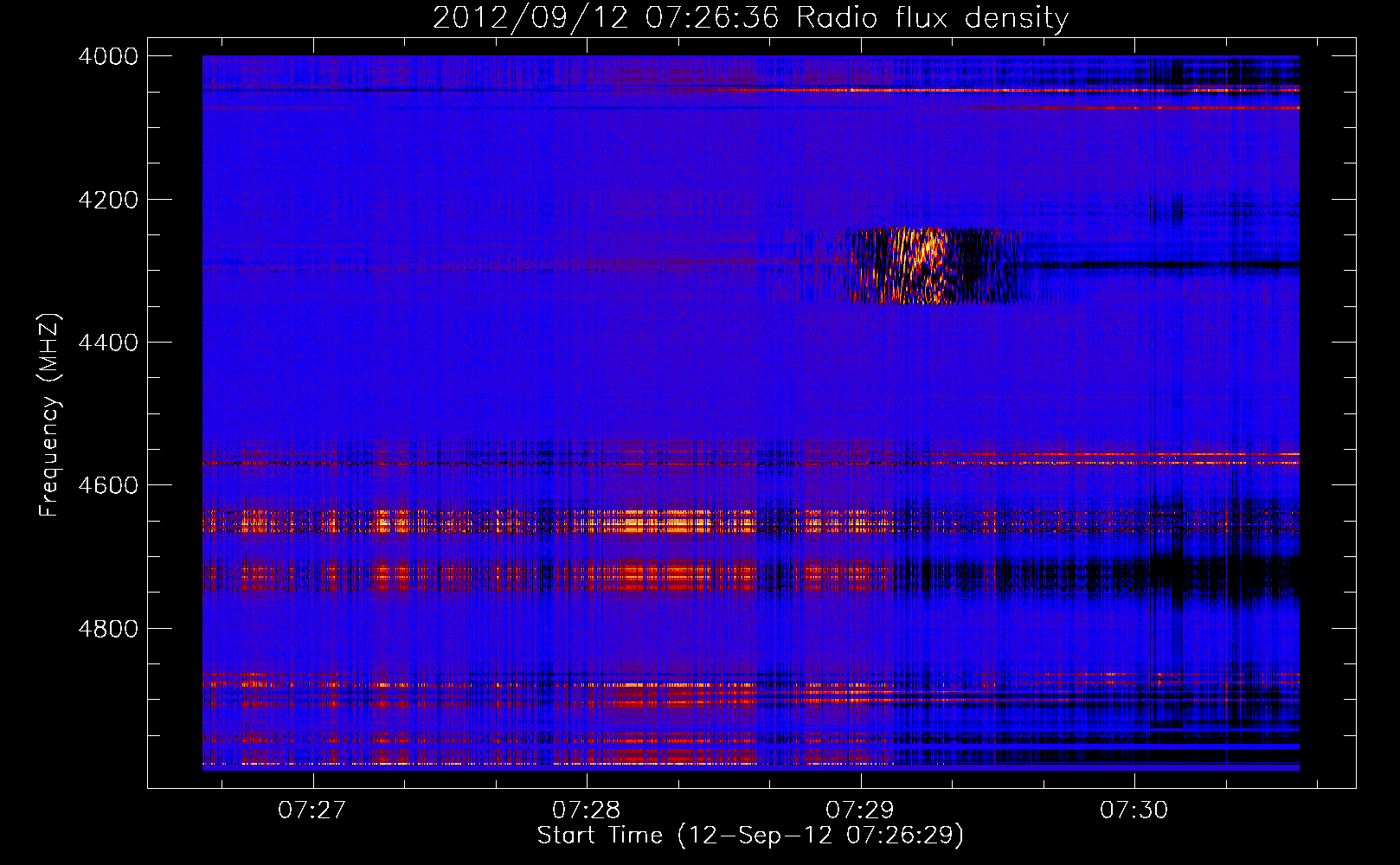Click the 'Start Time (12-Sep-12 07:26:29)' axis title
Viewport: 1400px width, 865px height.
pyautogui.click(x=750, y=836)
